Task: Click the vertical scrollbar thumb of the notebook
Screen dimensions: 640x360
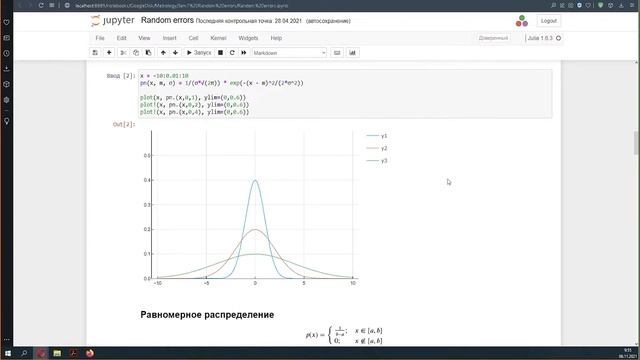Action: (x=636, y=143)
